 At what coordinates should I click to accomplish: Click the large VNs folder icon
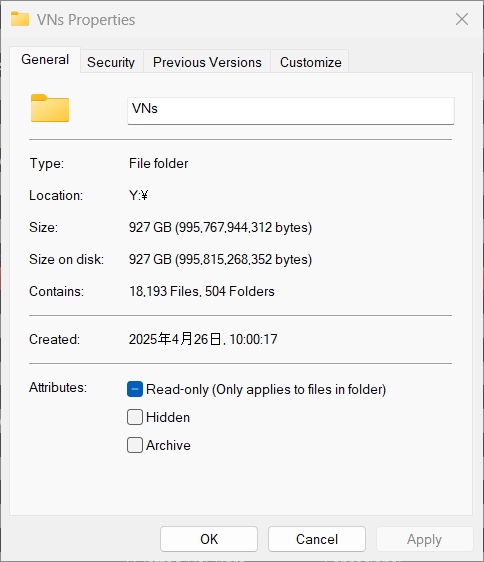tap(50, 108)
